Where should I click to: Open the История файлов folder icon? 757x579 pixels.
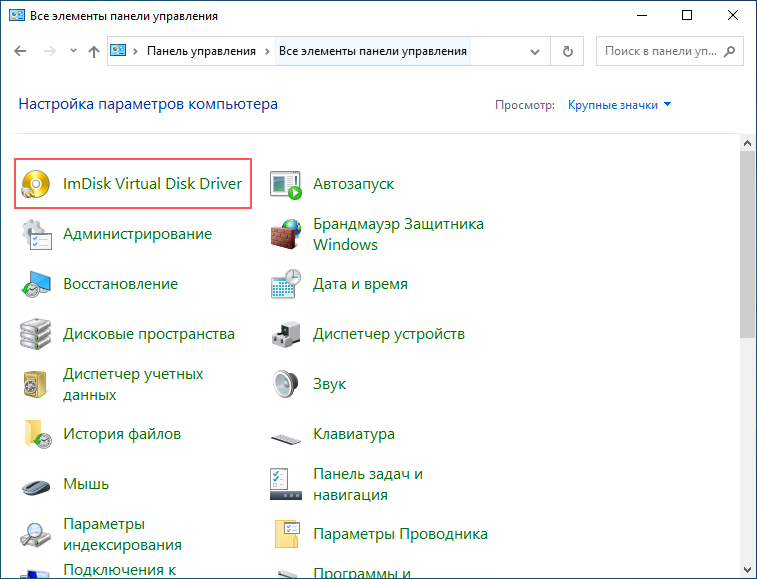tap(37, 434)
